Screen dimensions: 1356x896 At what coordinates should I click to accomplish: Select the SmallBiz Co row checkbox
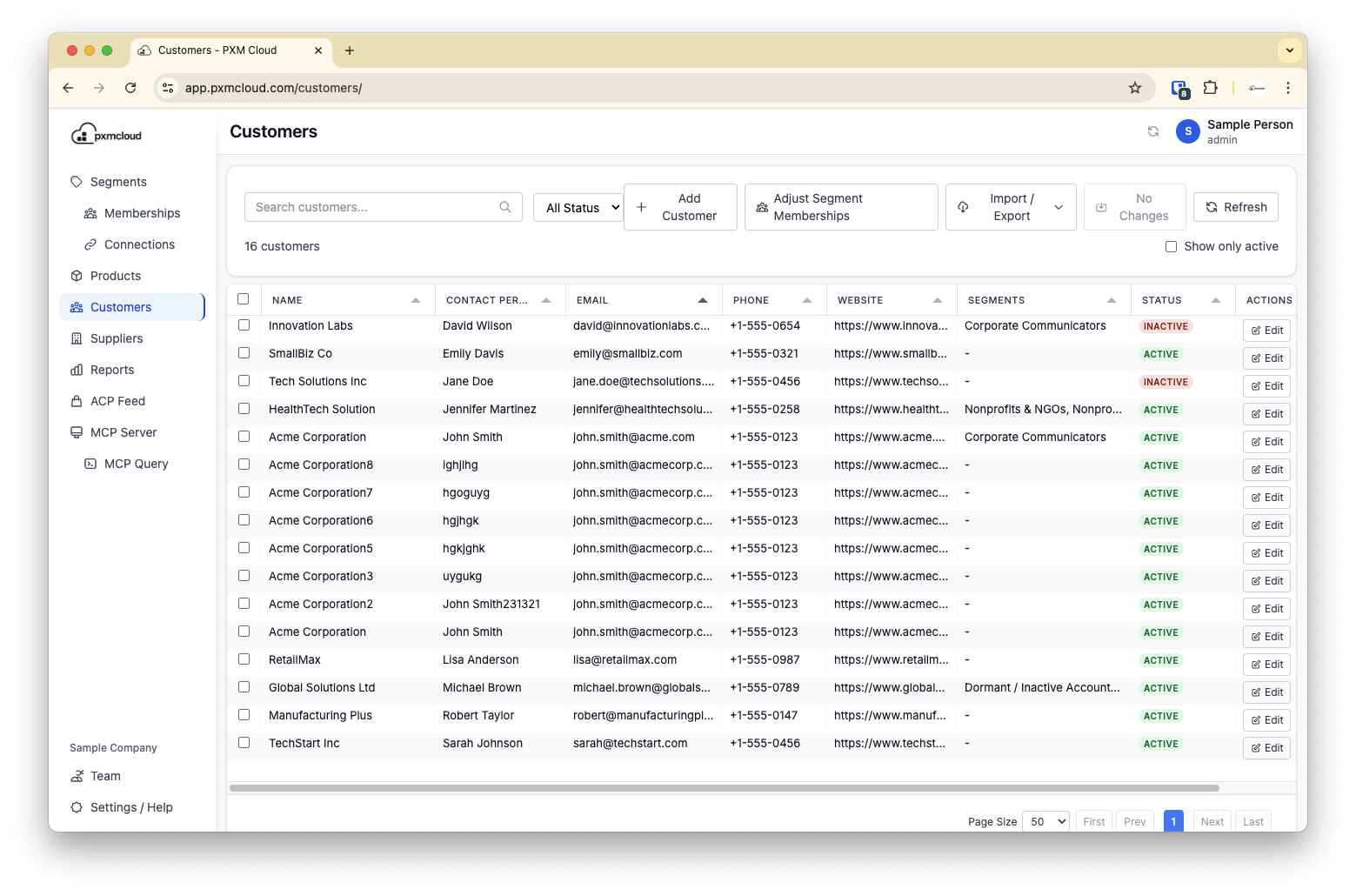pyautogui.click(x=244, y=353)
